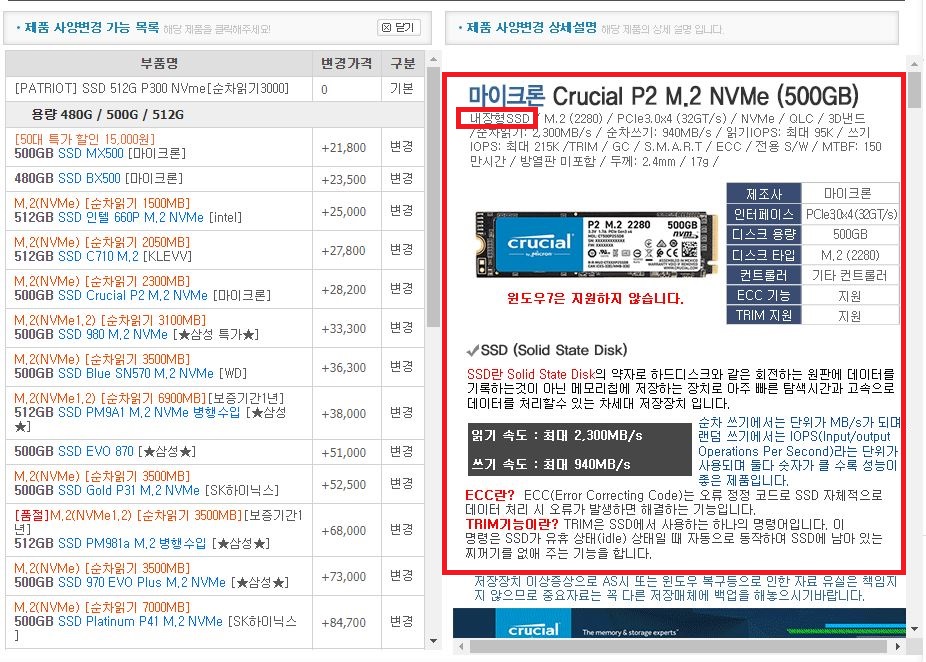Click 변경 for the +68,000 PM981a row
926x662 pixels.
pyautogui.click(x=402, y=529)
